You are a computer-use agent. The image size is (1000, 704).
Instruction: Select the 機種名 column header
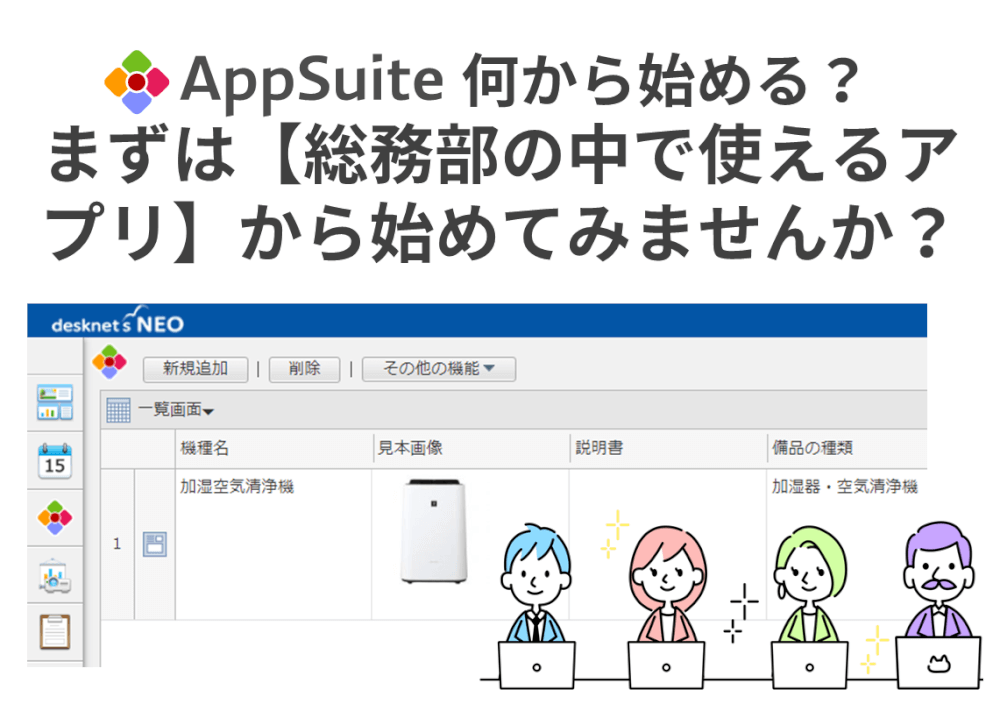(202, 448)
